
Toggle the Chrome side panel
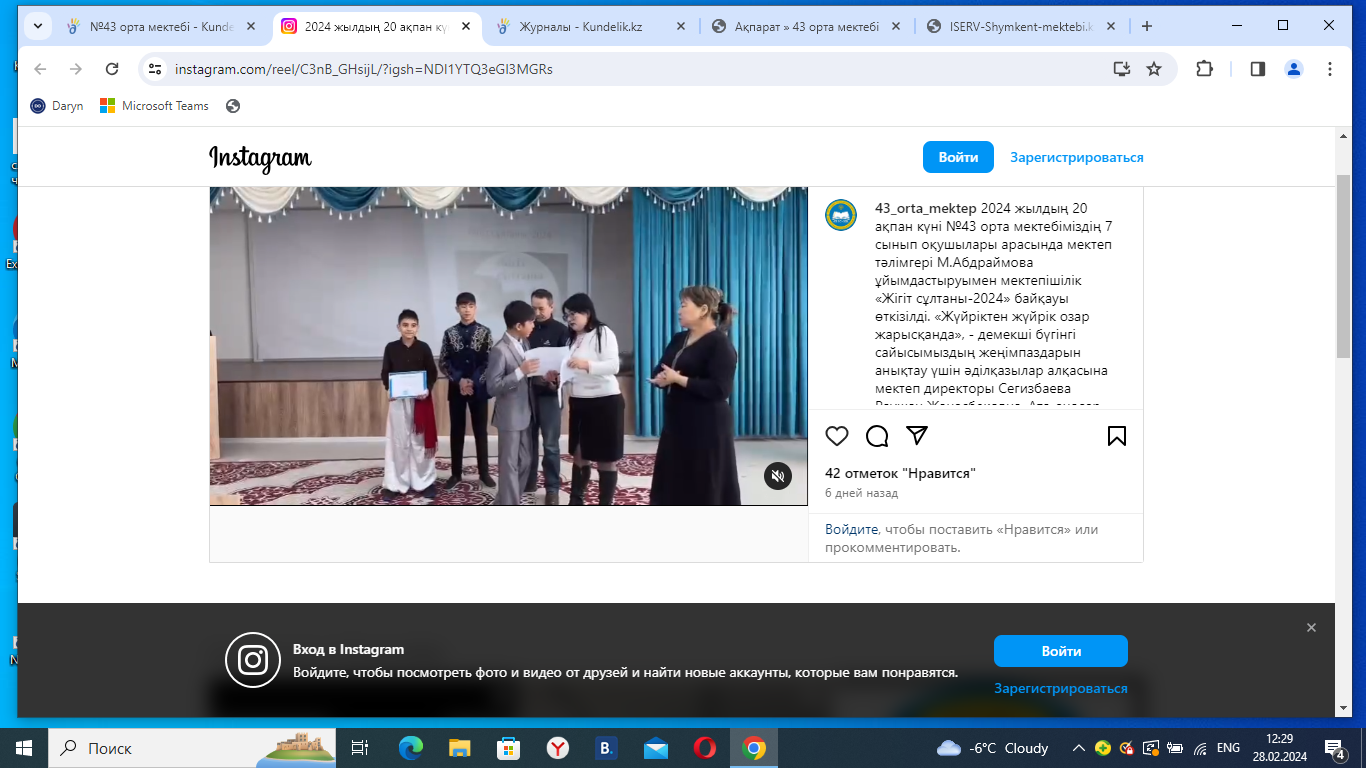pyautogui.click(x=1257, y=69)
